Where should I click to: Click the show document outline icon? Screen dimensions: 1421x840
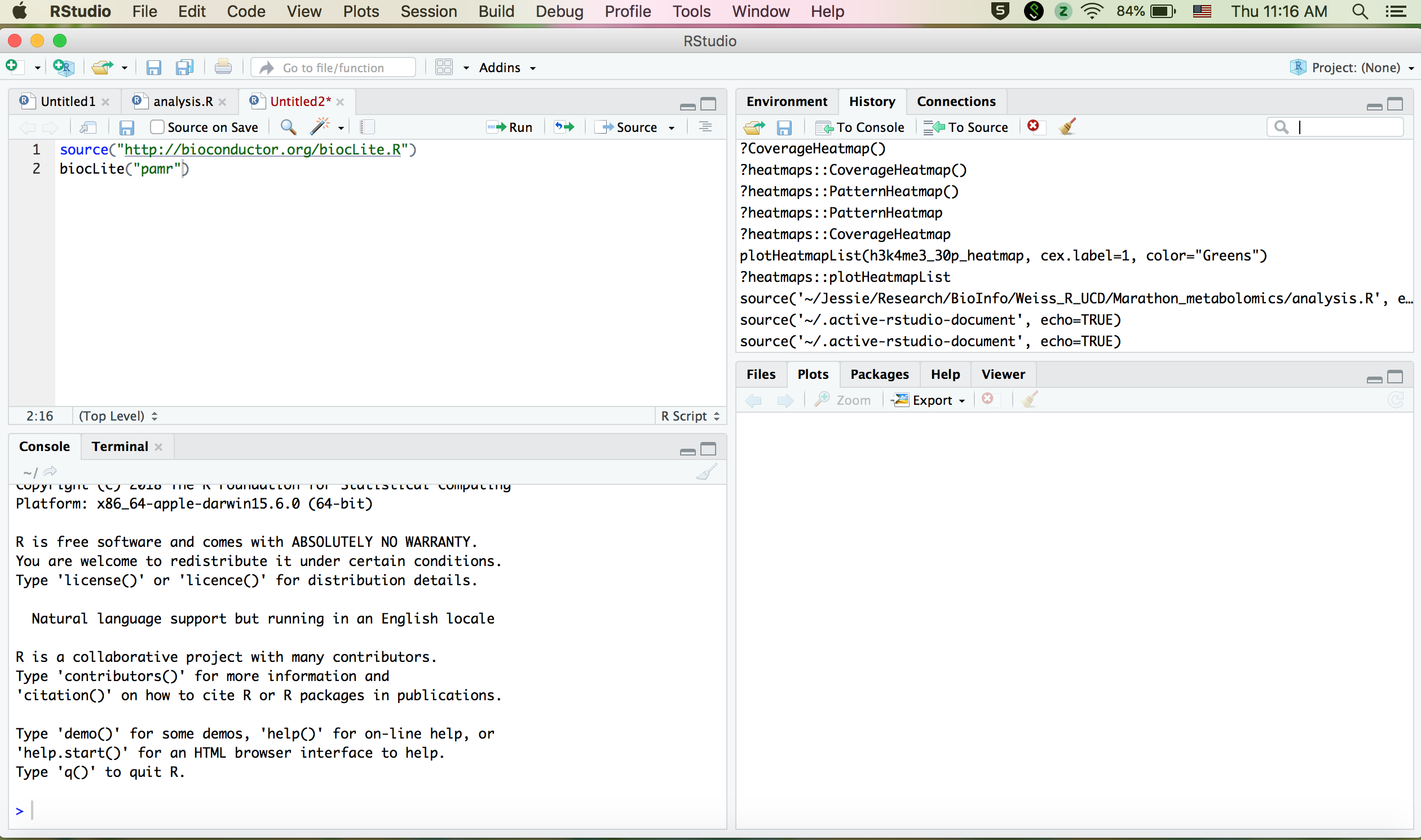pyautogui.click(x=705, y=127)
